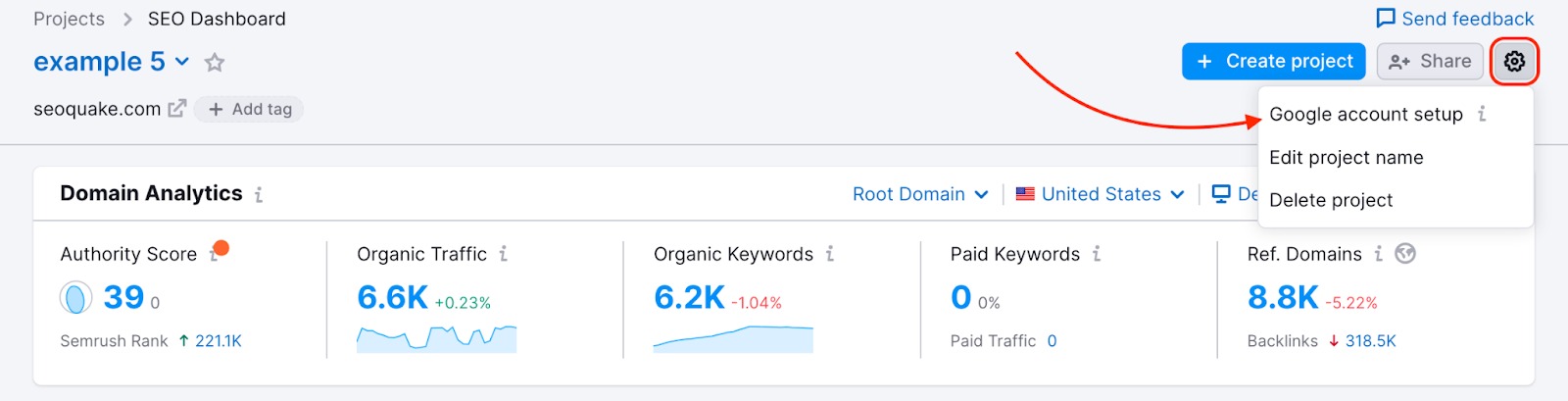Open SEO Dashboard breadcrumb
The image size is (1568, 401).
tap(217, 19)
